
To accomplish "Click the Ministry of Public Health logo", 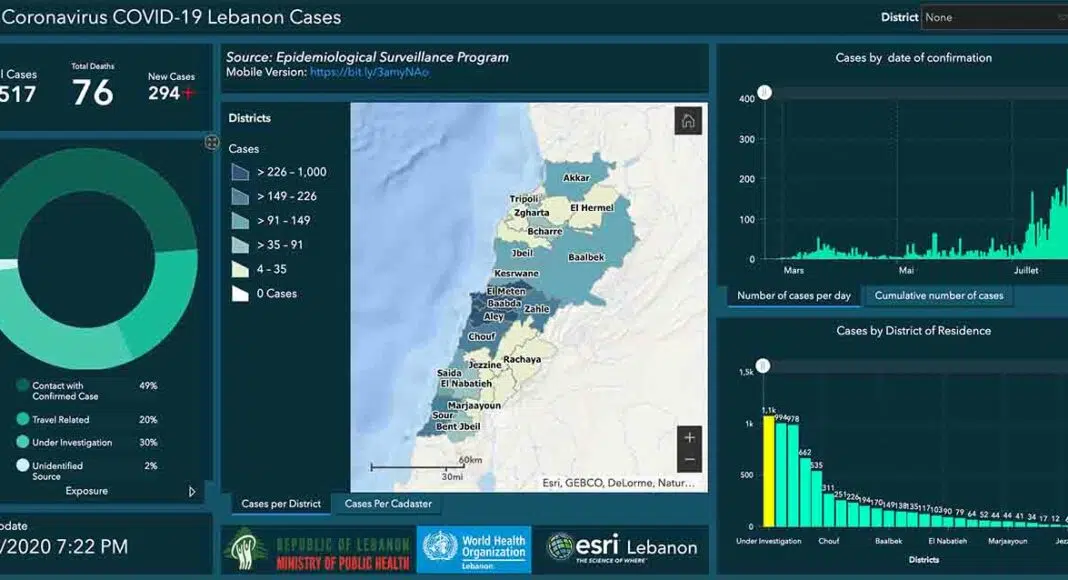I will tap(316, 549).
